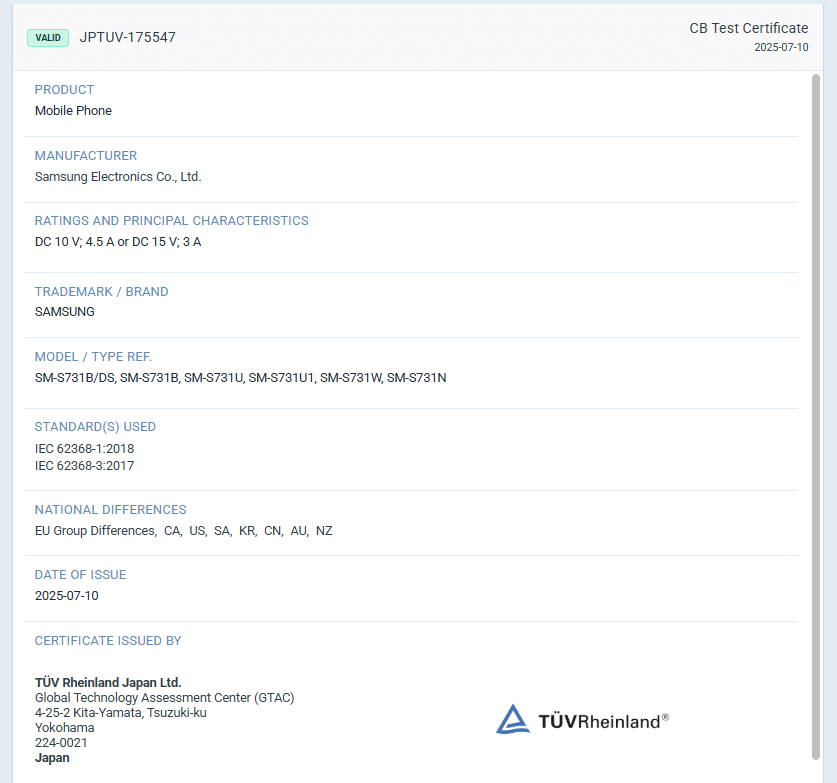Click the CB Test Certificate heading
The height and width of the screenshot is (783, 837).
[x=748, y=28]
